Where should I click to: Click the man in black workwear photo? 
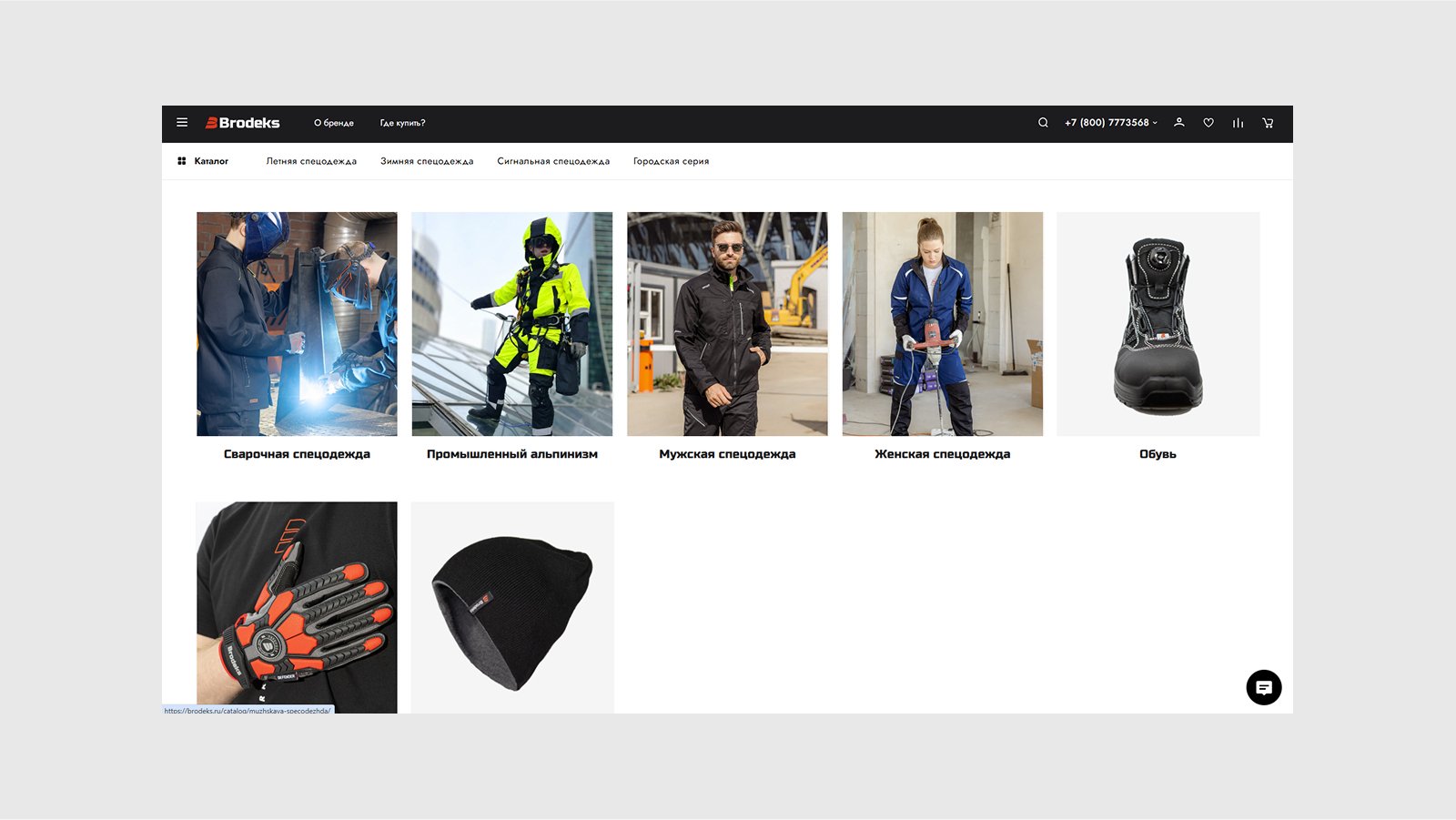(727, 324)
